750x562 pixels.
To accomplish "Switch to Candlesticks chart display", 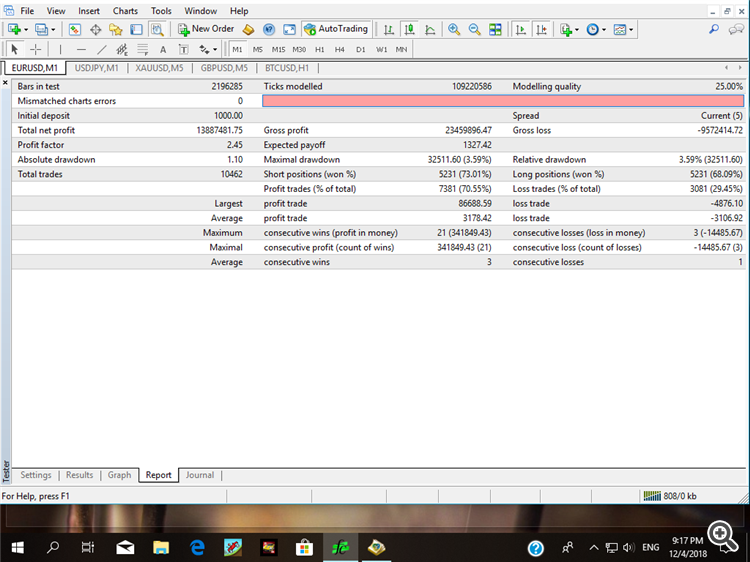I will coord(409,30).
